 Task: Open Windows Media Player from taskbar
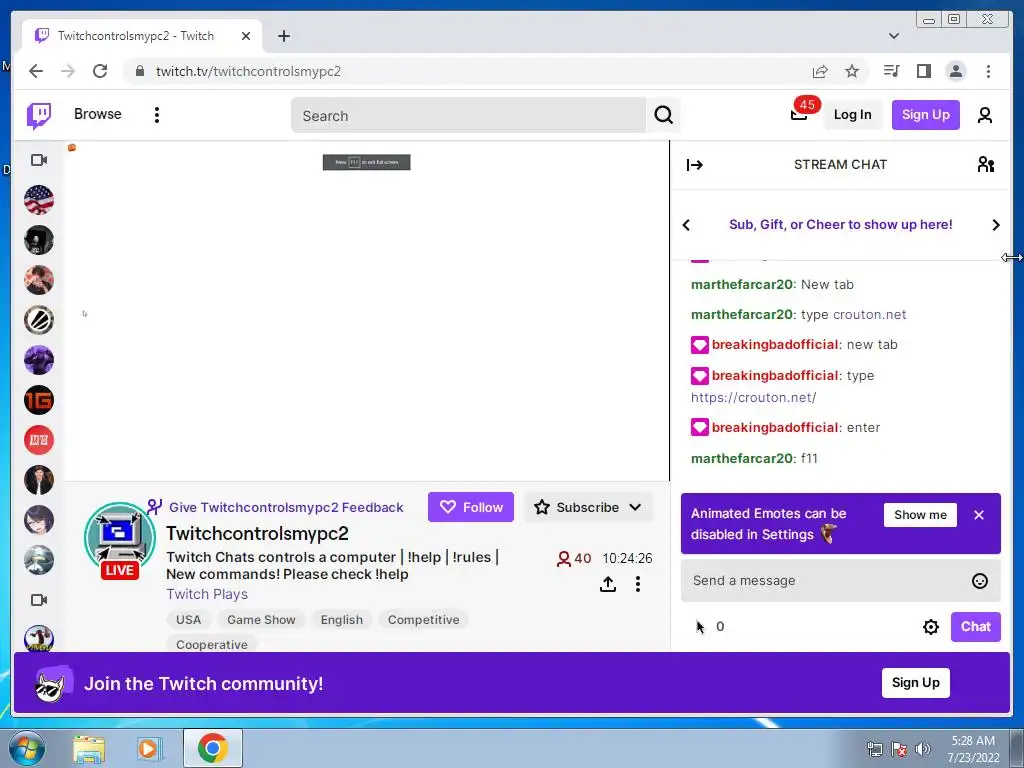coord(149,748)
